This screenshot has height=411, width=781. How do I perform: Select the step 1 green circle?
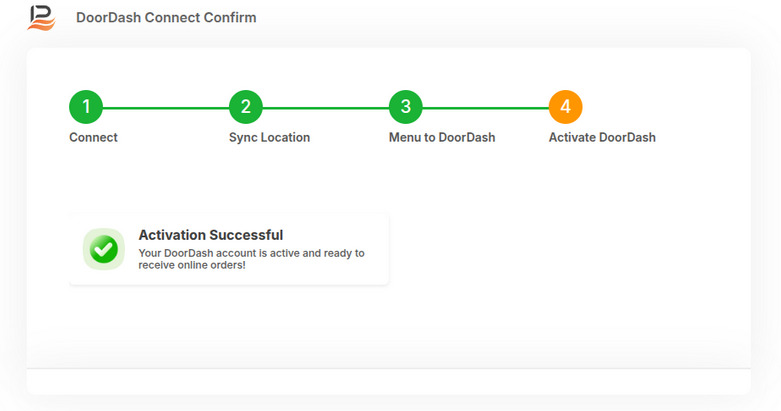coord(86,107)
